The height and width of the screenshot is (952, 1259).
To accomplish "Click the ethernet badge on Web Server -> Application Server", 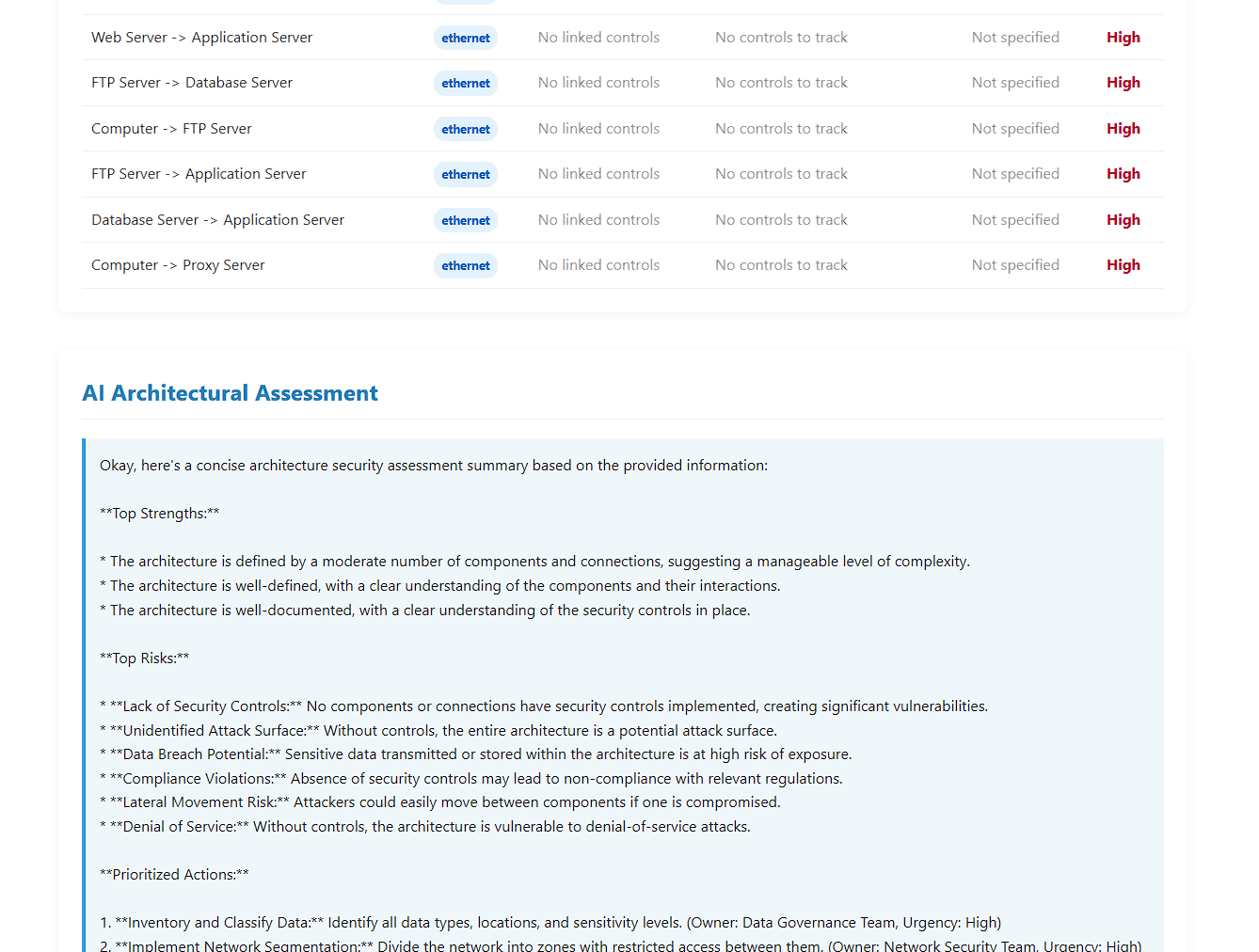I will tap(466, 38).
